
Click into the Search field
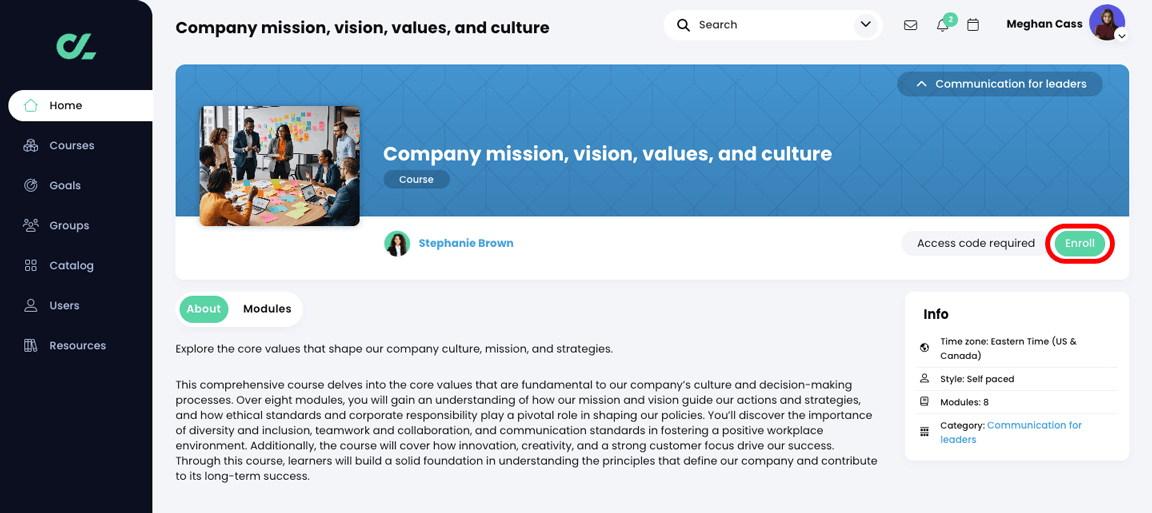771,25
